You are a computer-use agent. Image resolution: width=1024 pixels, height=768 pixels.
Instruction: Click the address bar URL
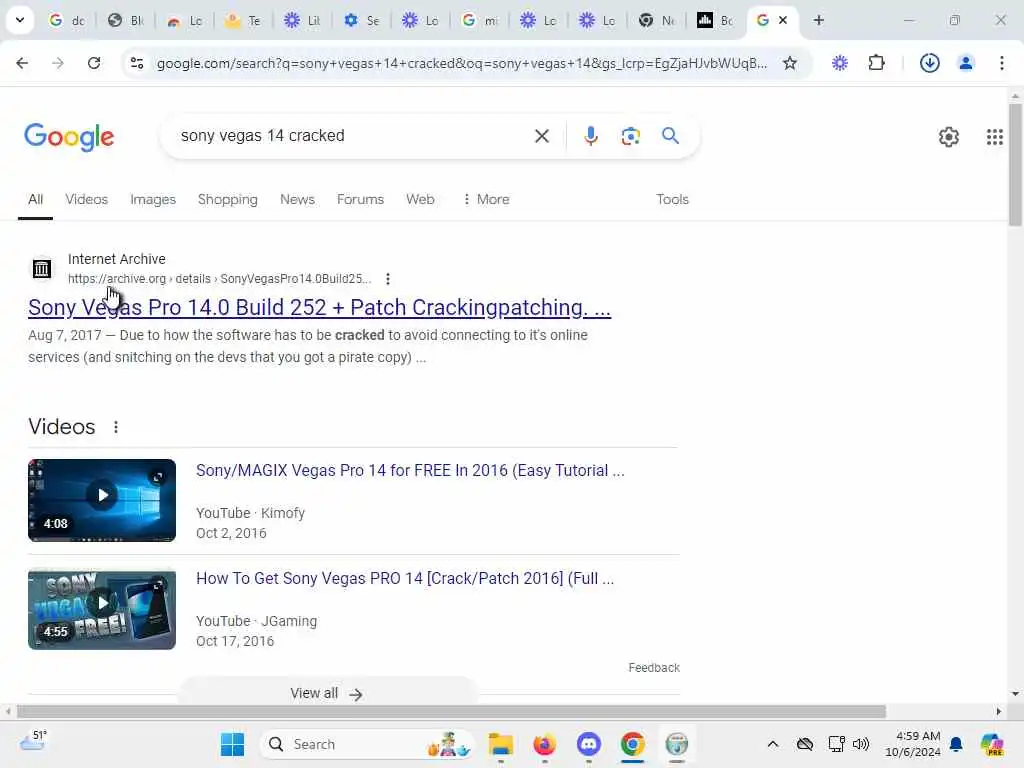pos(462,63)
